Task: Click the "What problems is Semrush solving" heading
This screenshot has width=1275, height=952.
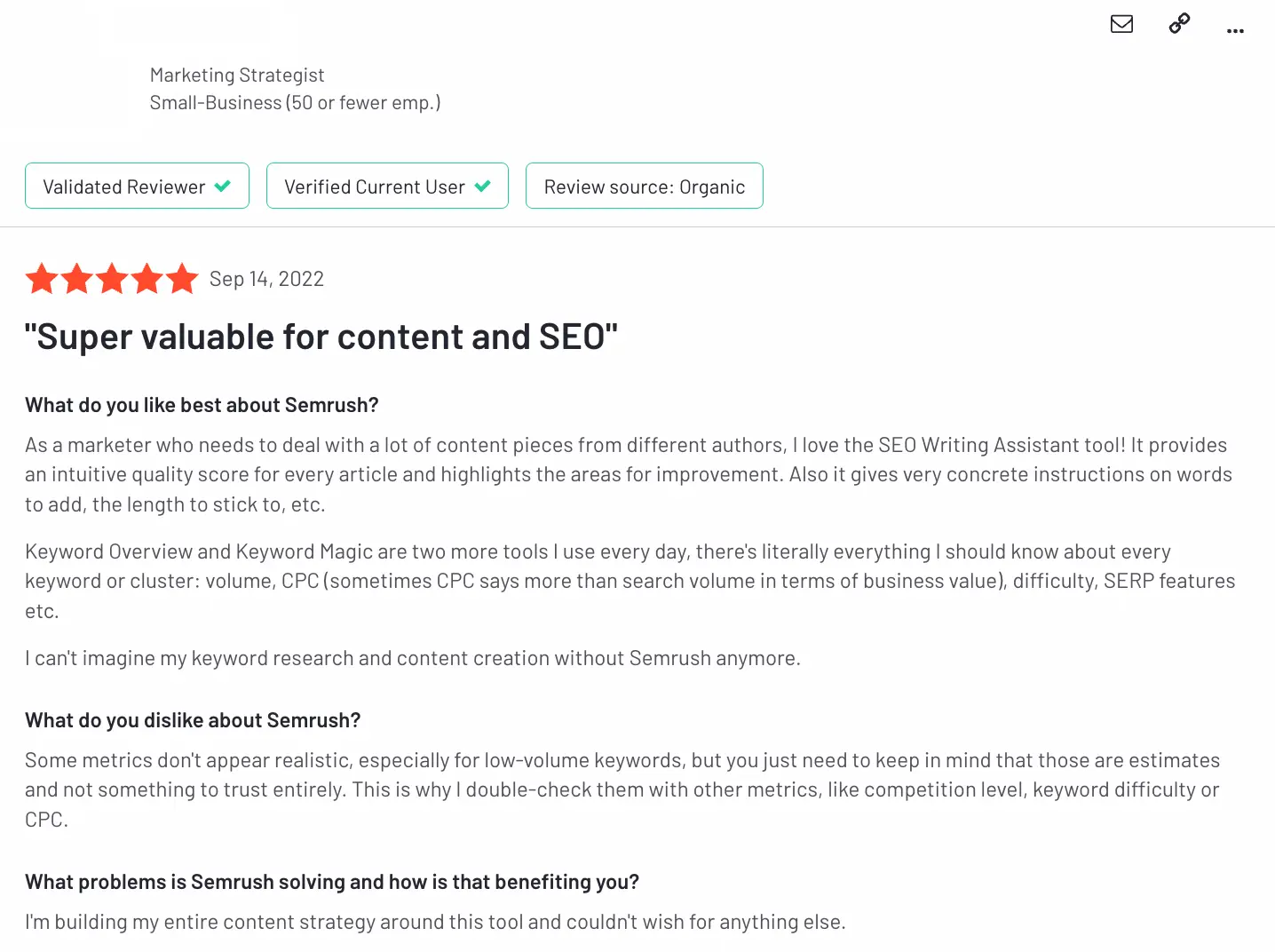Action: click(332, 882)
